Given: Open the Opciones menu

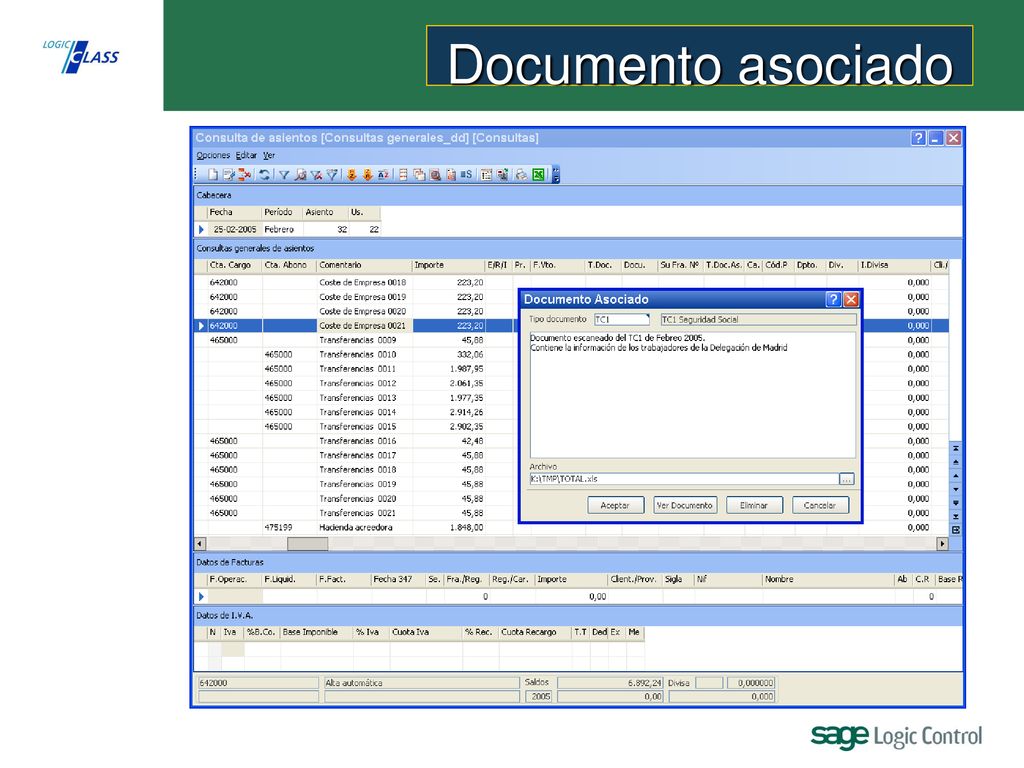Looking at the screenshot, I should coord(213,155).
